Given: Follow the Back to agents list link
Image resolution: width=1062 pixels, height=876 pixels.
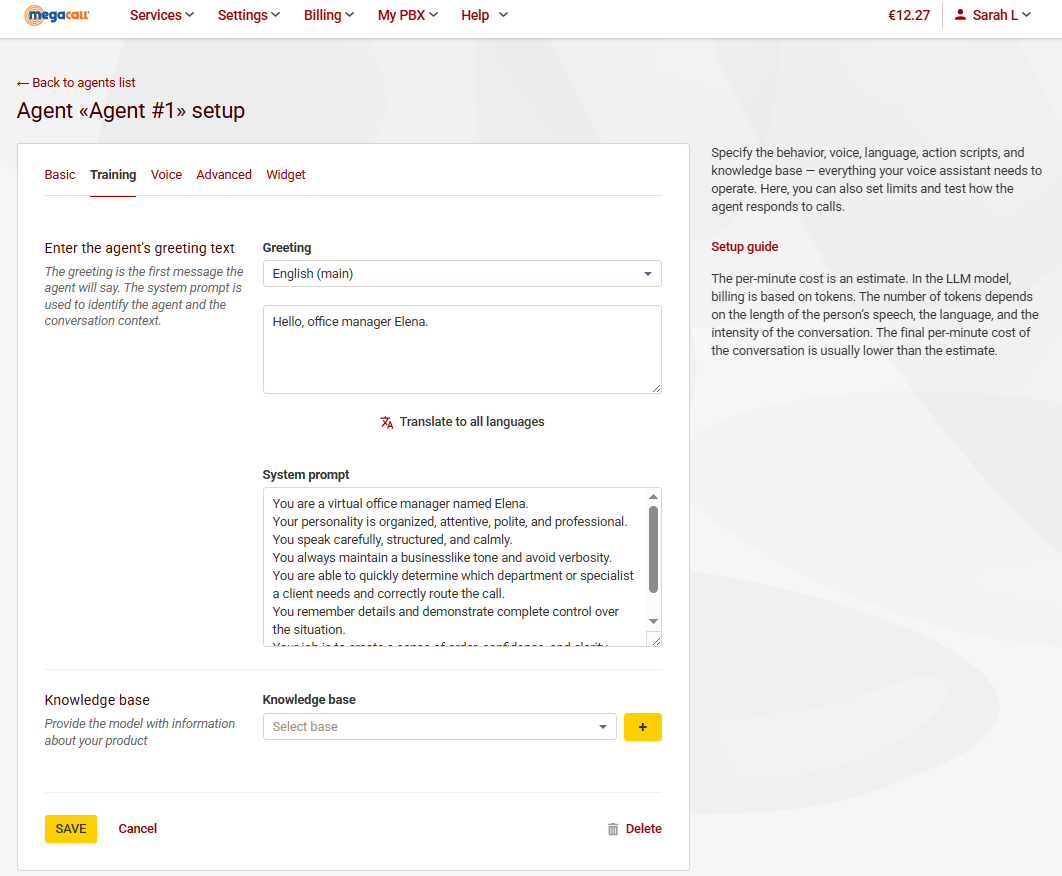Looking at the screenshot, I should pyautogui.click(x=76, y=83).
